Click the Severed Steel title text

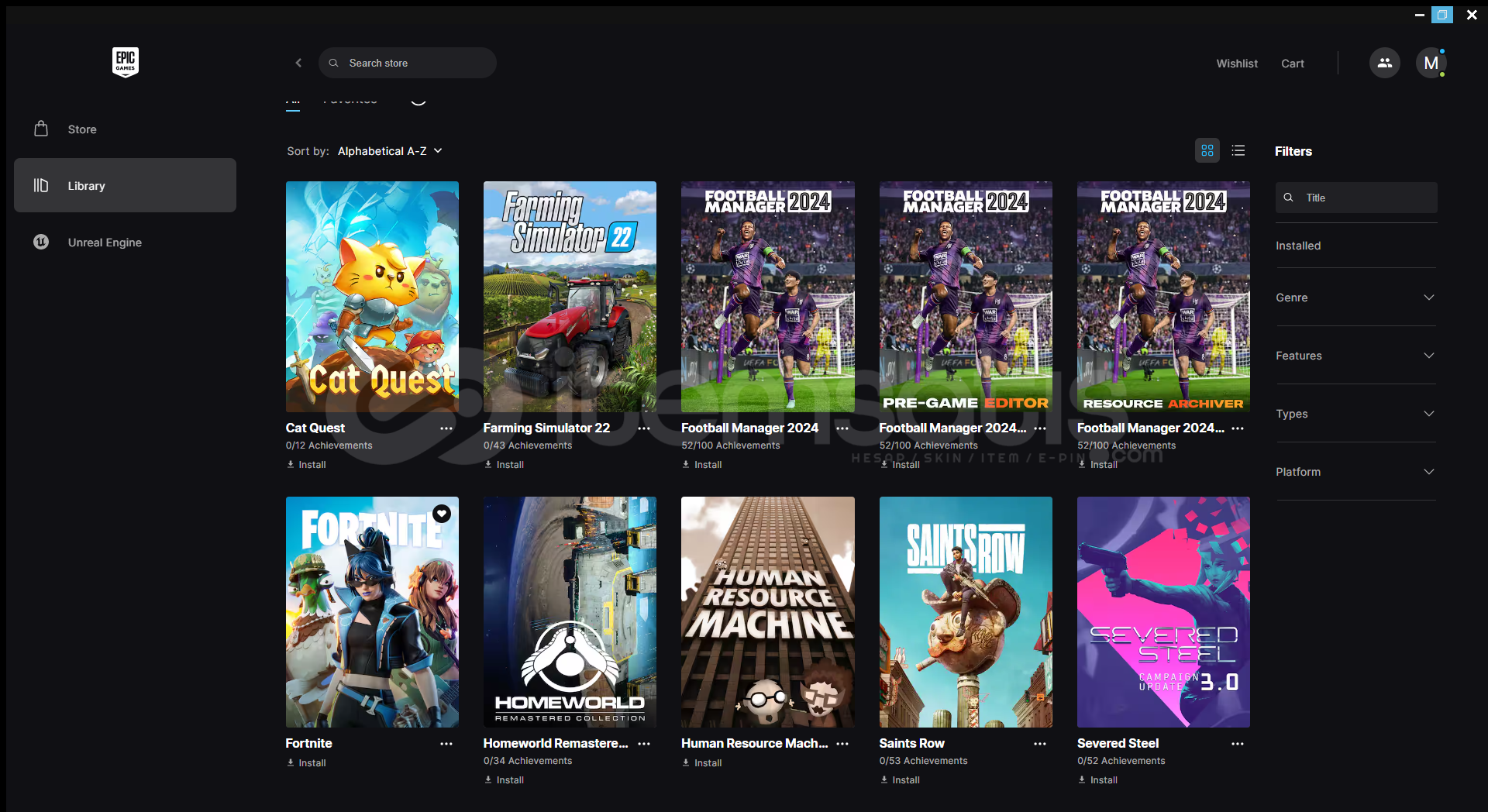1118,743
